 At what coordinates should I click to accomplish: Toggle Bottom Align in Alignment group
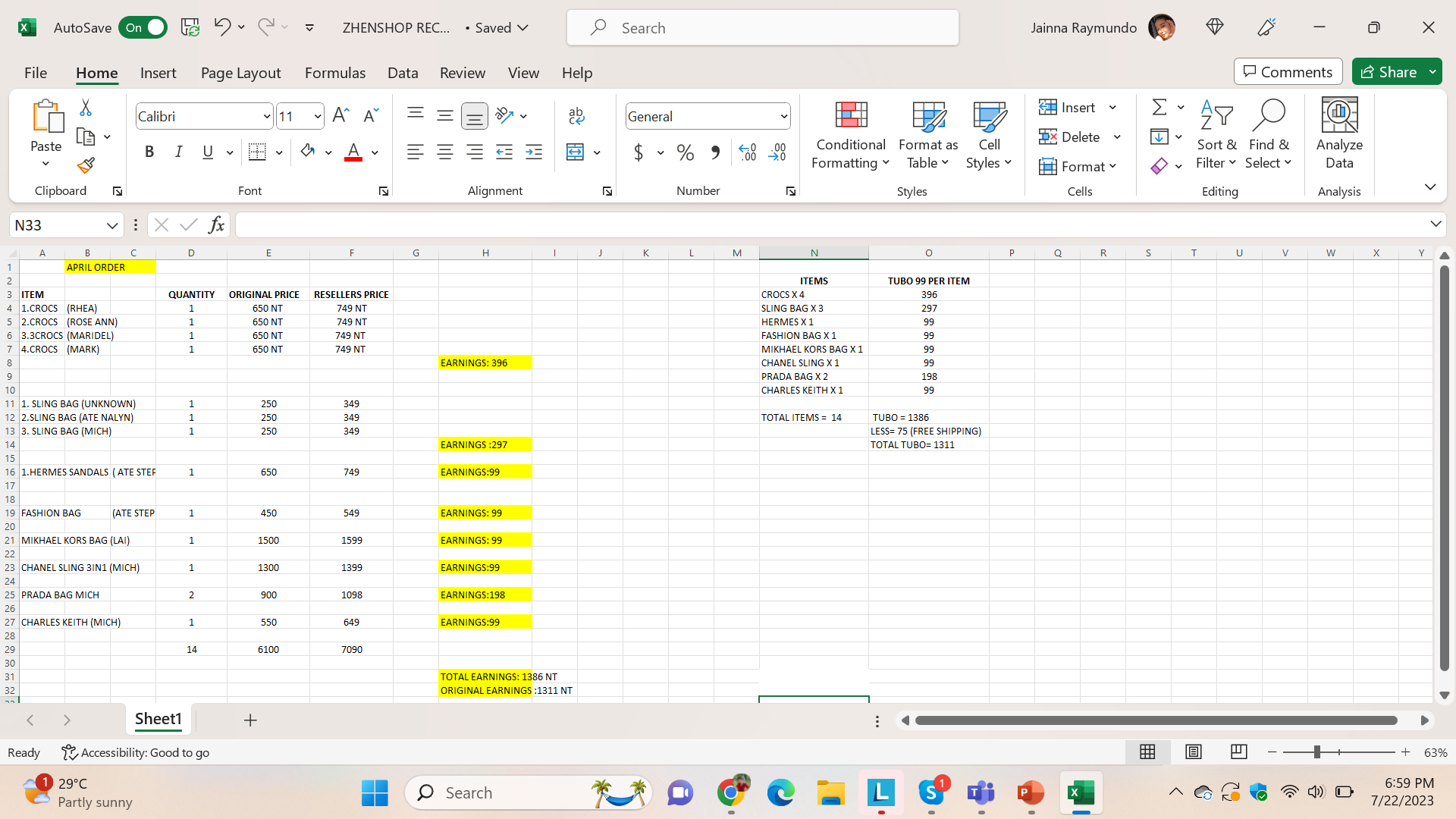click(474, 116)
